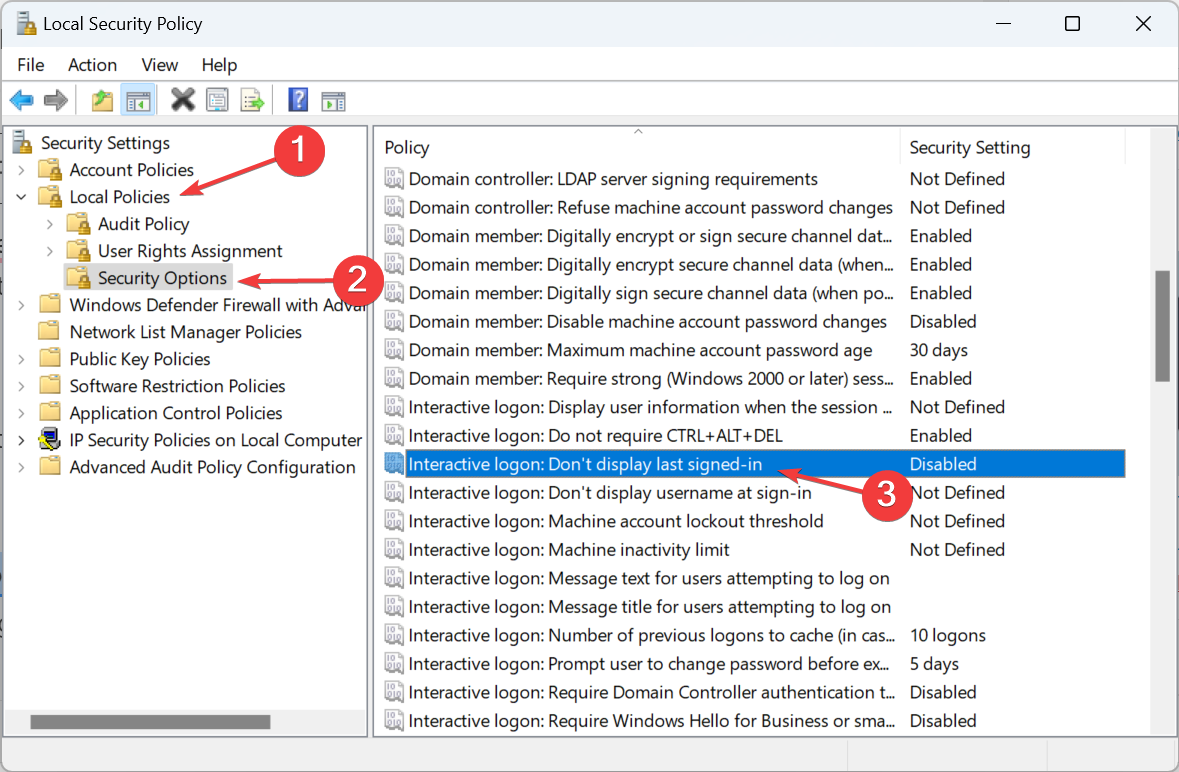This screenshot has width=1179, height=772.
Task: Click the Advanced Audit Policy Configuration folder icon
Action: tap(50, 466)
